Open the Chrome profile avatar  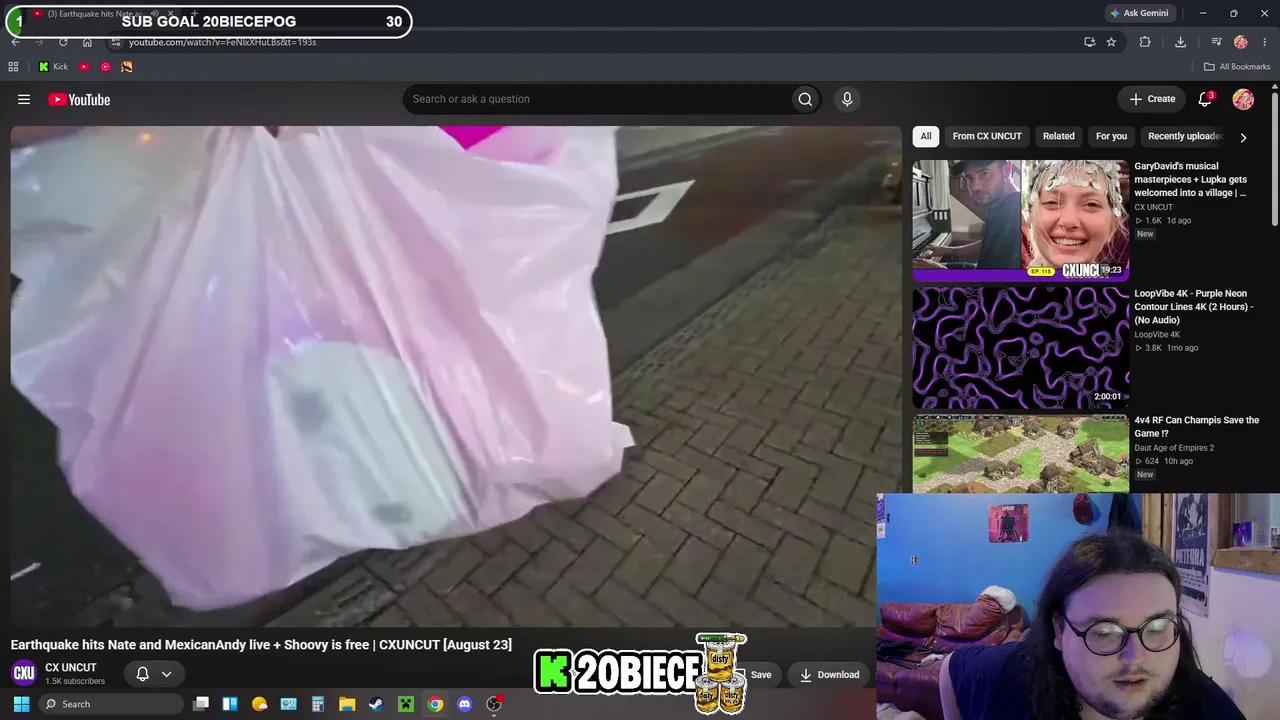1241,42
